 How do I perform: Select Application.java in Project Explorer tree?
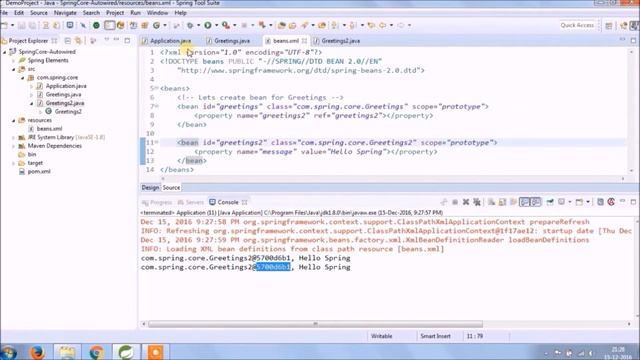[66, 86]
